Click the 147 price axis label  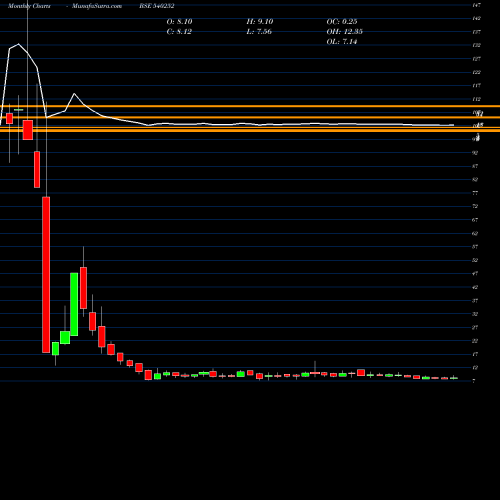(x=476, y=5)
